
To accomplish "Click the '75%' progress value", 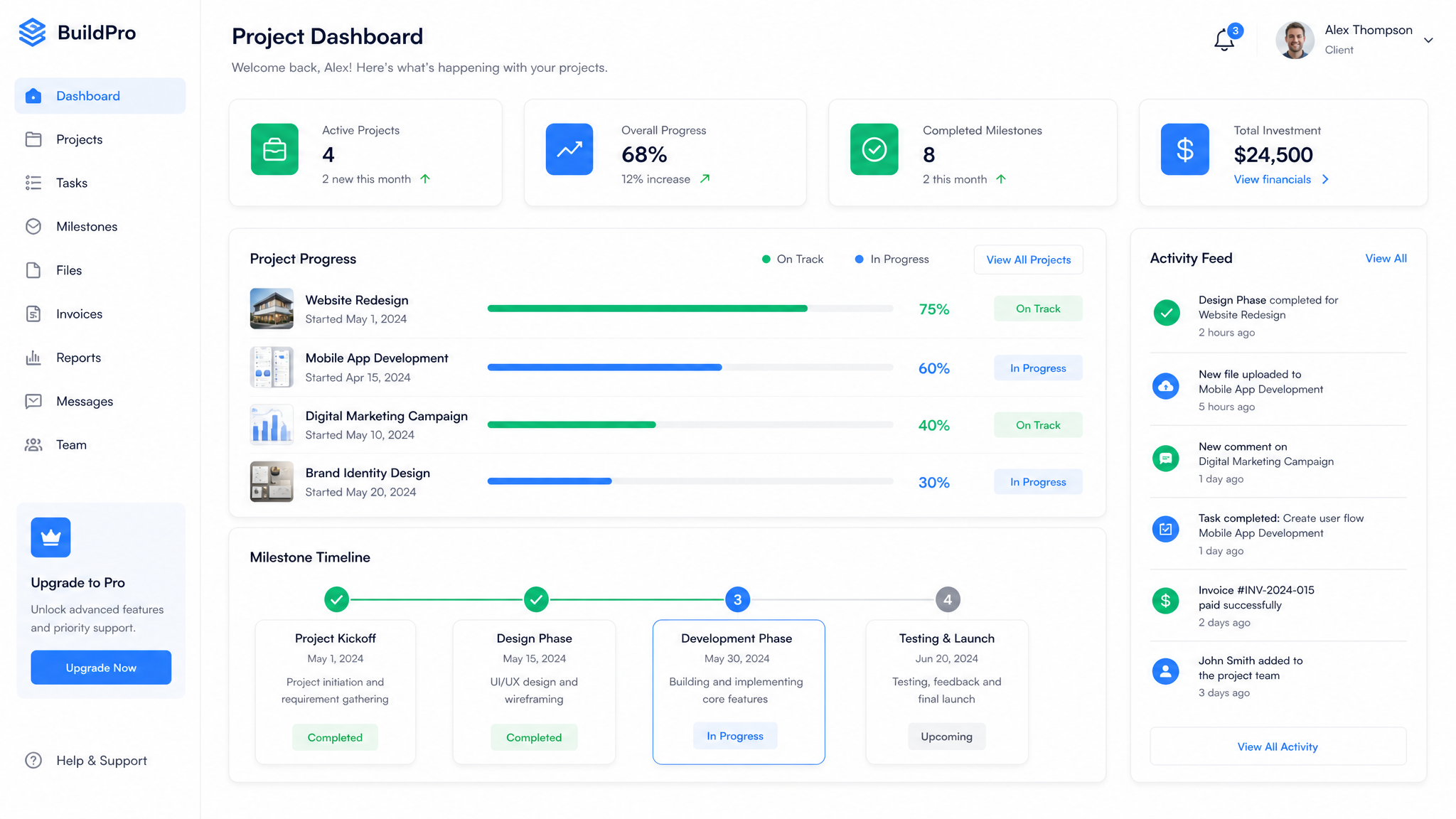I will [934, 309].
